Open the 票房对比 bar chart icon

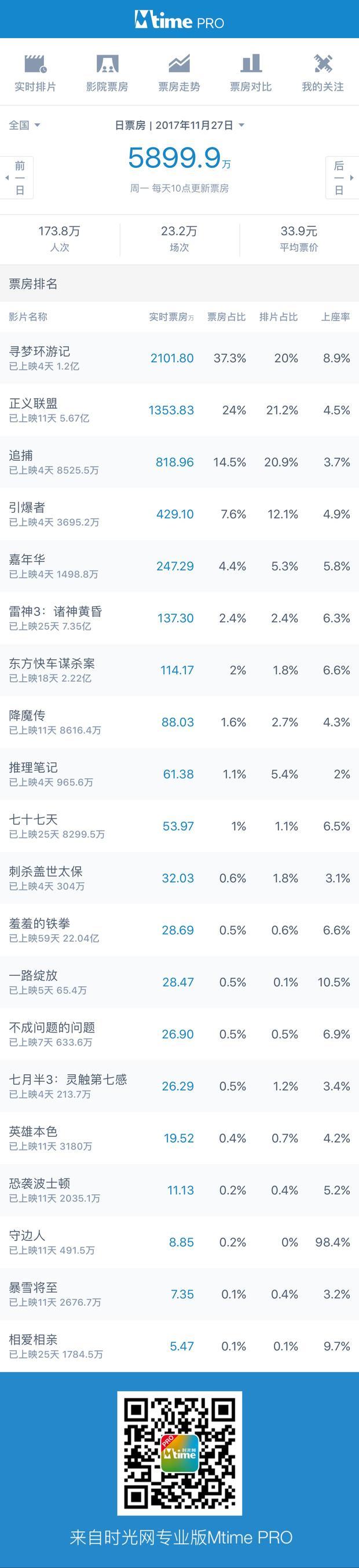pyautogui.click(x=251, y=63)
